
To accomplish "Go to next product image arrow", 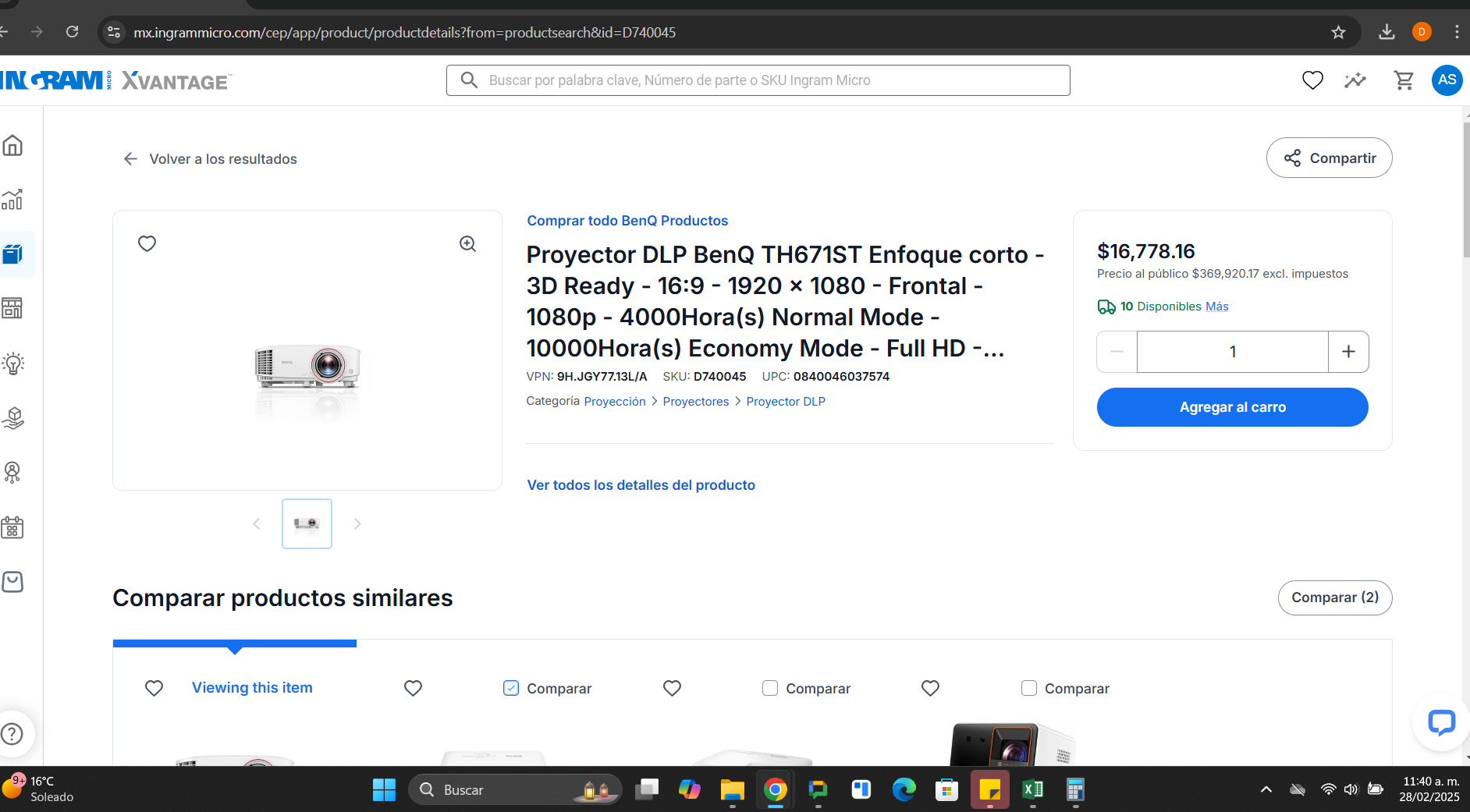I will tap(357, 524).
